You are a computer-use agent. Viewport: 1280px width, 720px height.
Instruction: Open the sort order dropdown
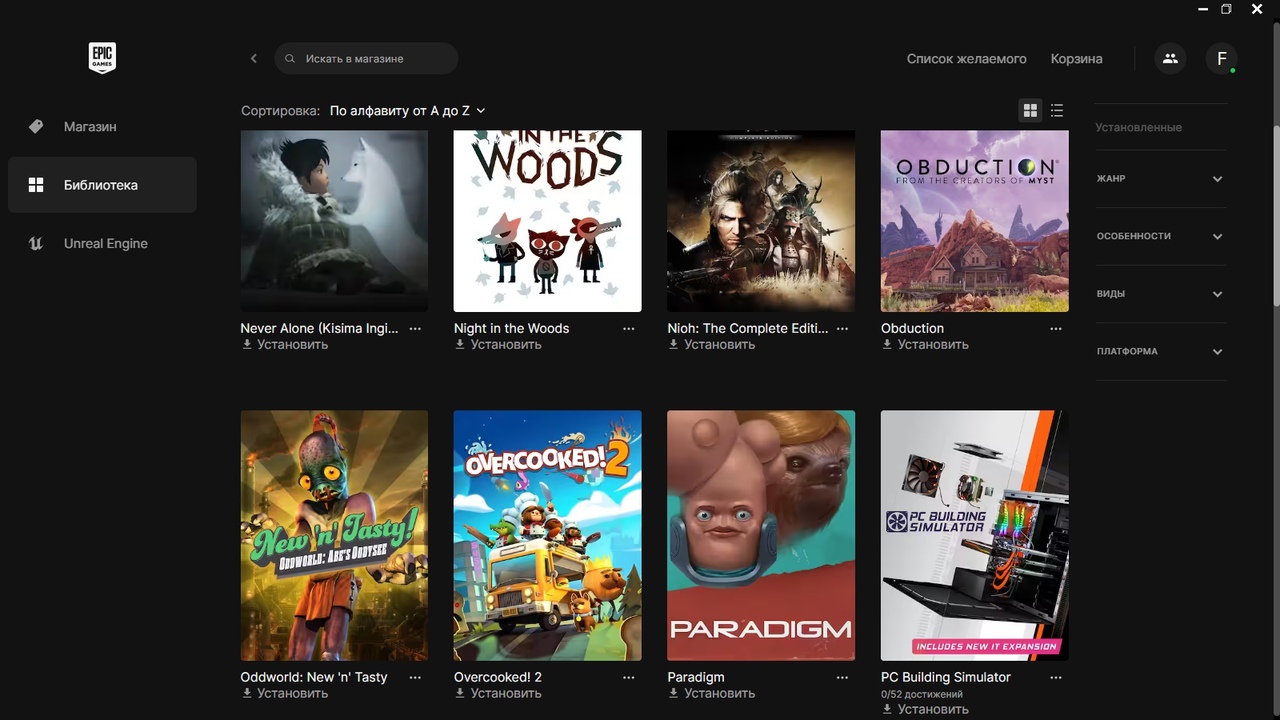(407, 111)
